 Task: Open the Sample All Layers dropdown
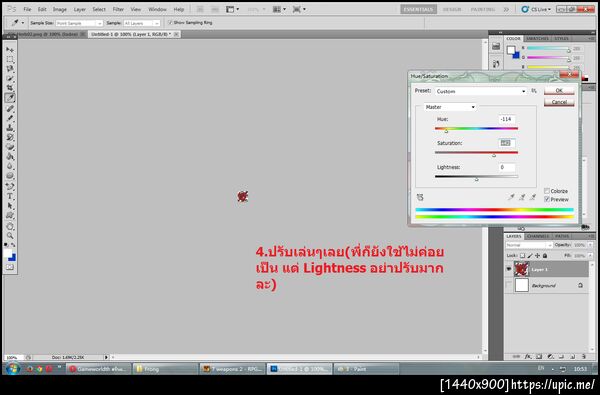(141, 23)
